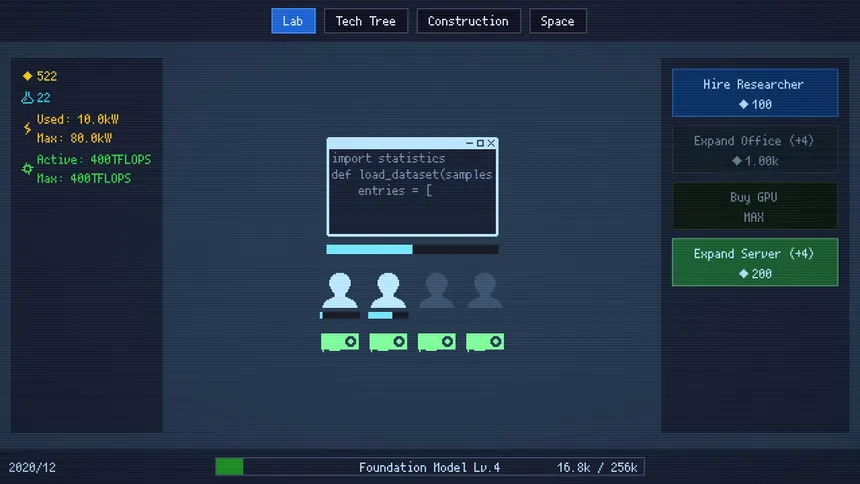Go to the Construction tab
This screenshot has height=484, width=860.
pos(468,21)
